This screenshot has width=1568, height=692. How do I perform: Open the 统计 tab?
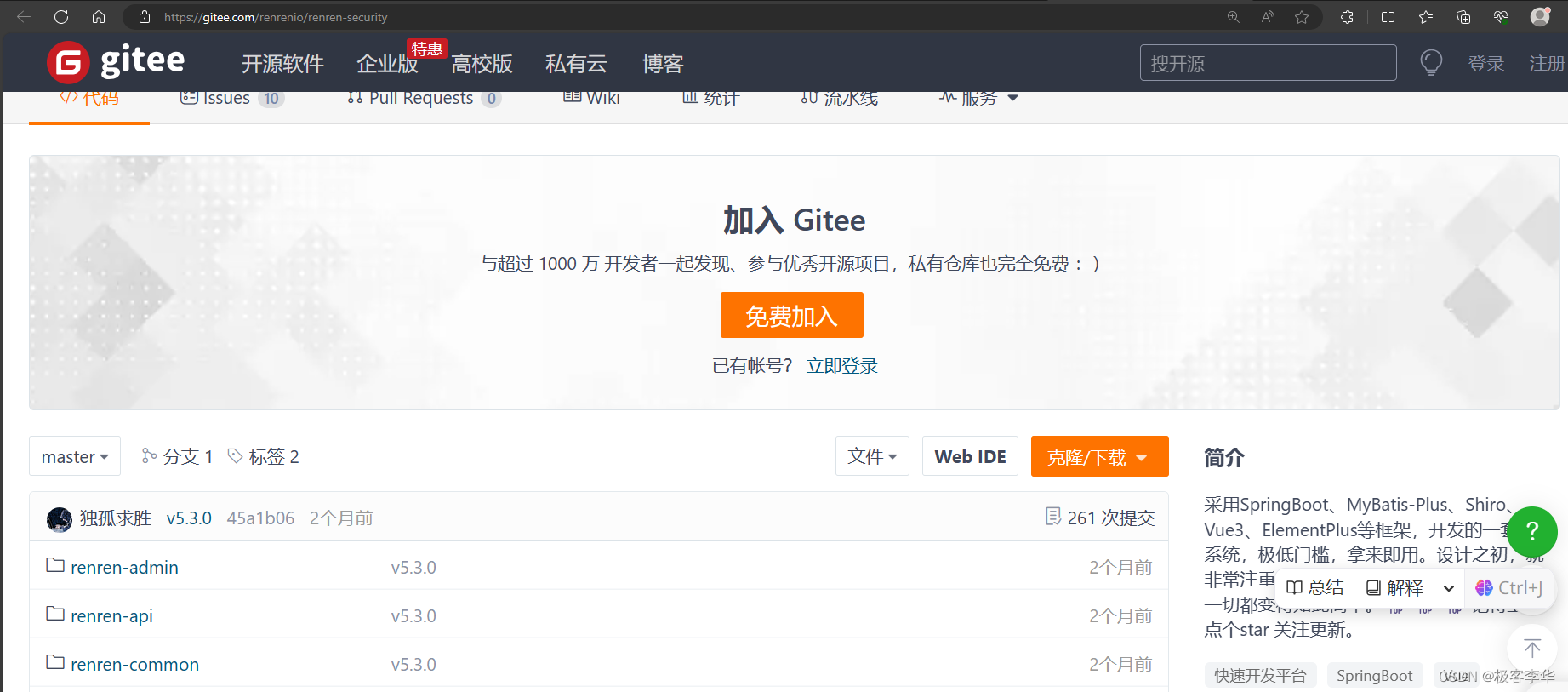tap(711, 99)
